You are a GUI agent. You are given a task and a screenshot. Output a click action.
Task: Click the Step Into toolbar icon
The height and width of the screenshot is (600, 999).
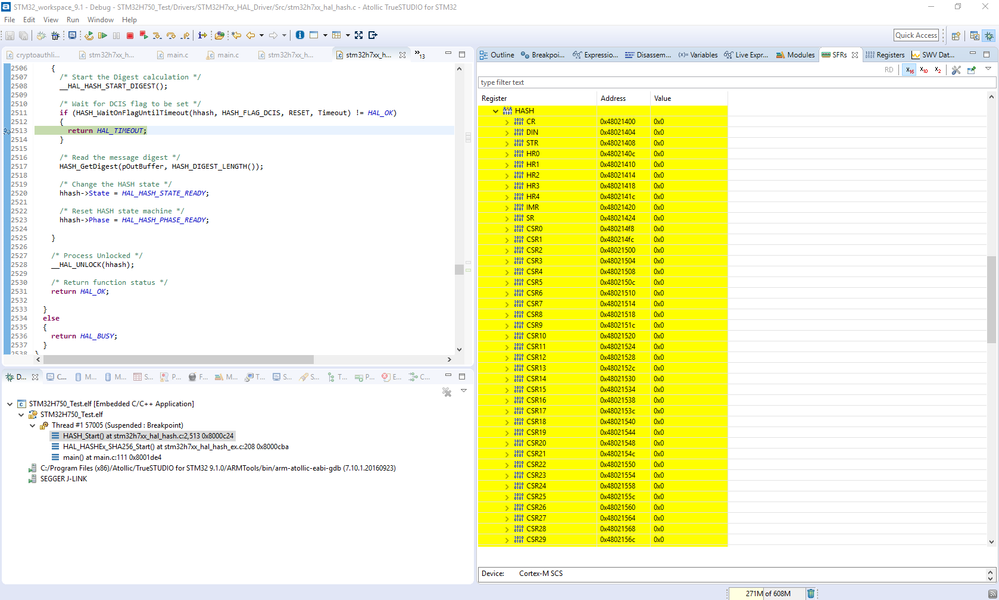[x=157, y=36]
